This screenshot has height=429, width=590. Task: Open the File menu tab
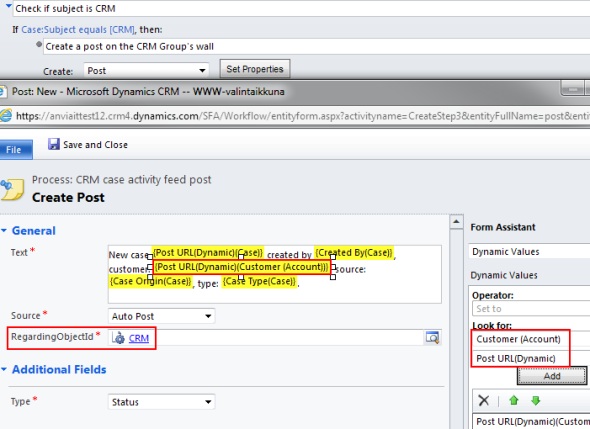15,149
